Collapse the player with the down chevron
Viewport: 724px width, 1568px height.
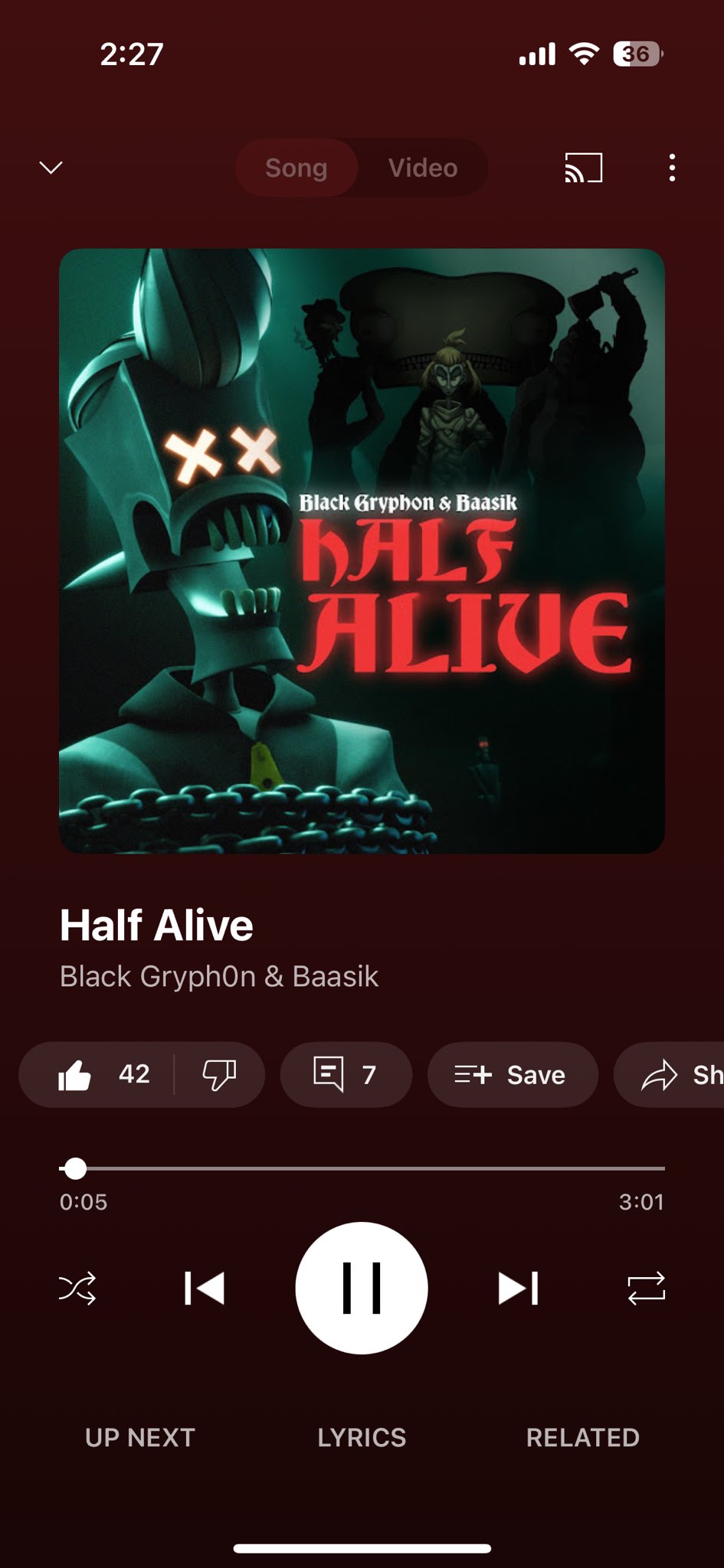[51, 168]
